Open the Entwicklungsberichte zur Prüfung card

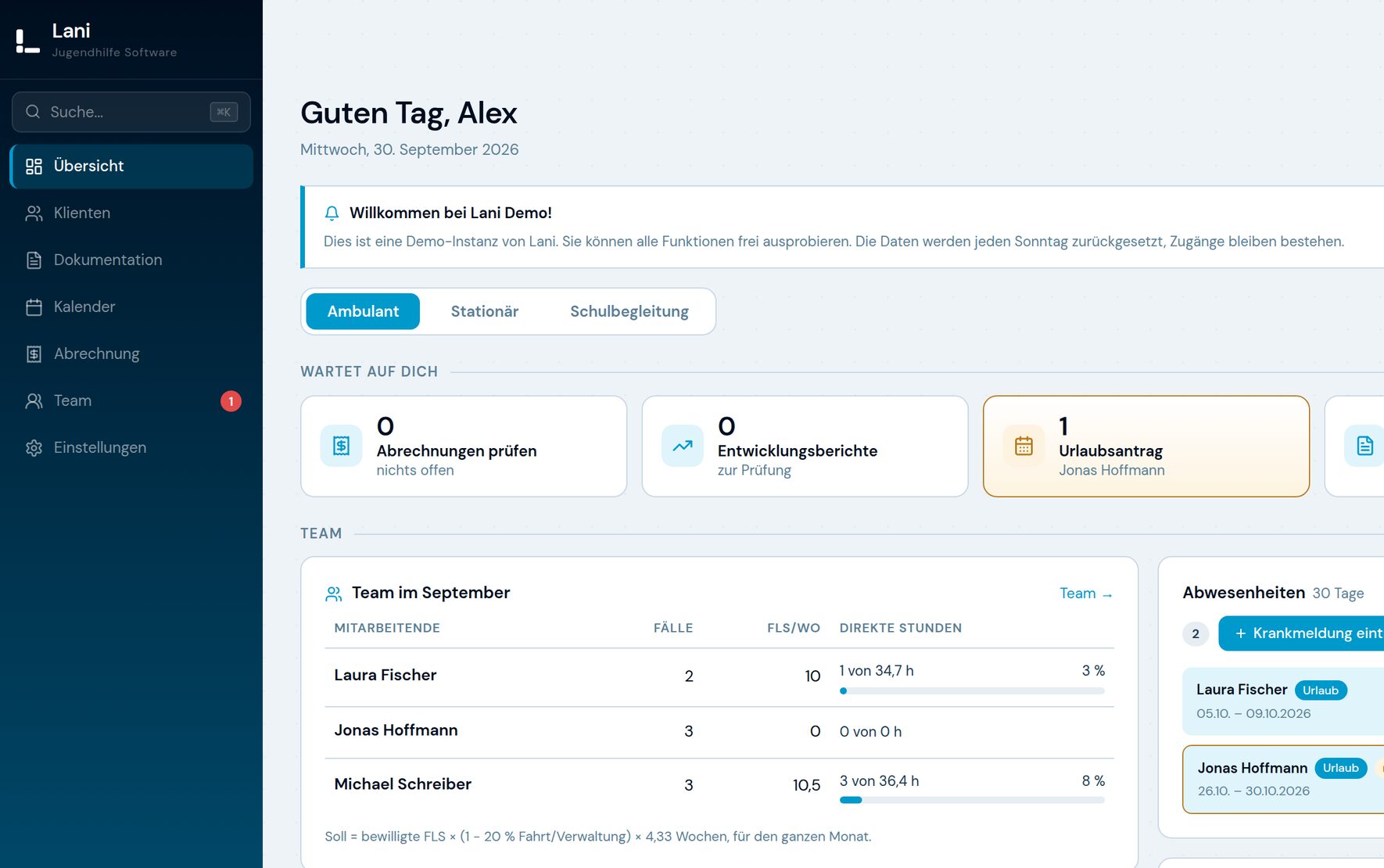click(805, 447)
